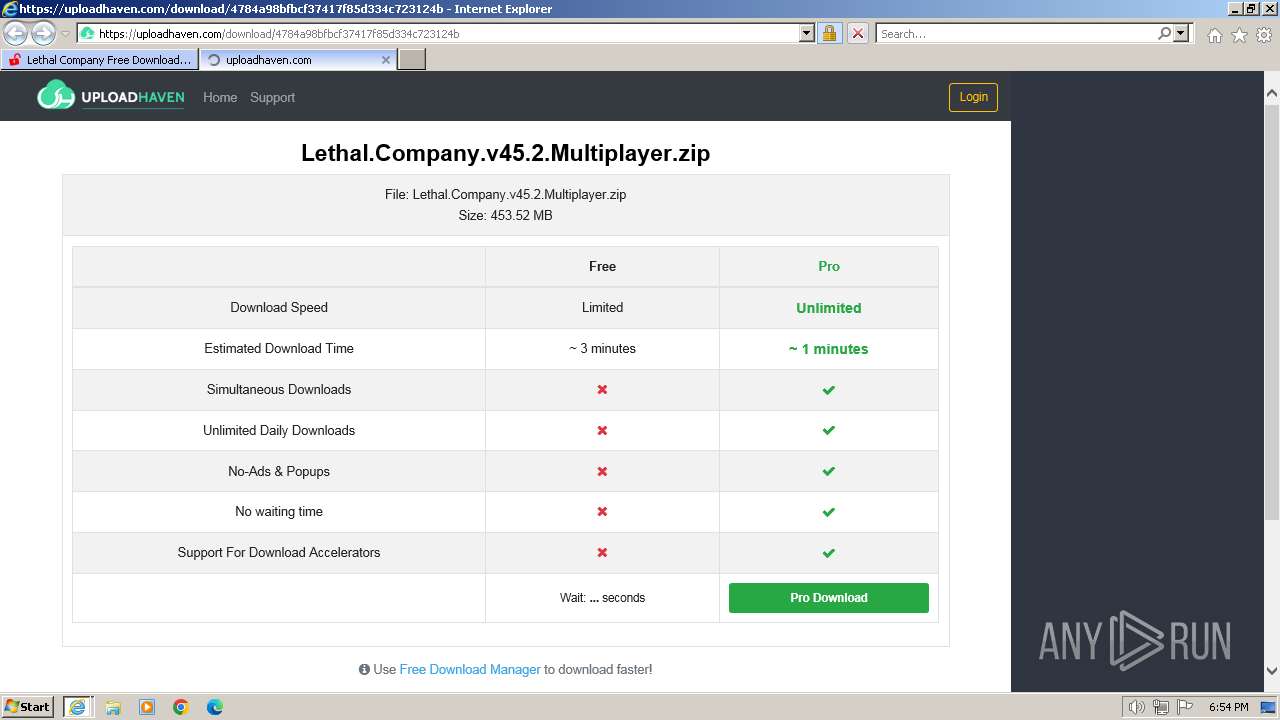Open the Free Download Manager link
This screenshot has width=1280, height=720.
point(470,670)
